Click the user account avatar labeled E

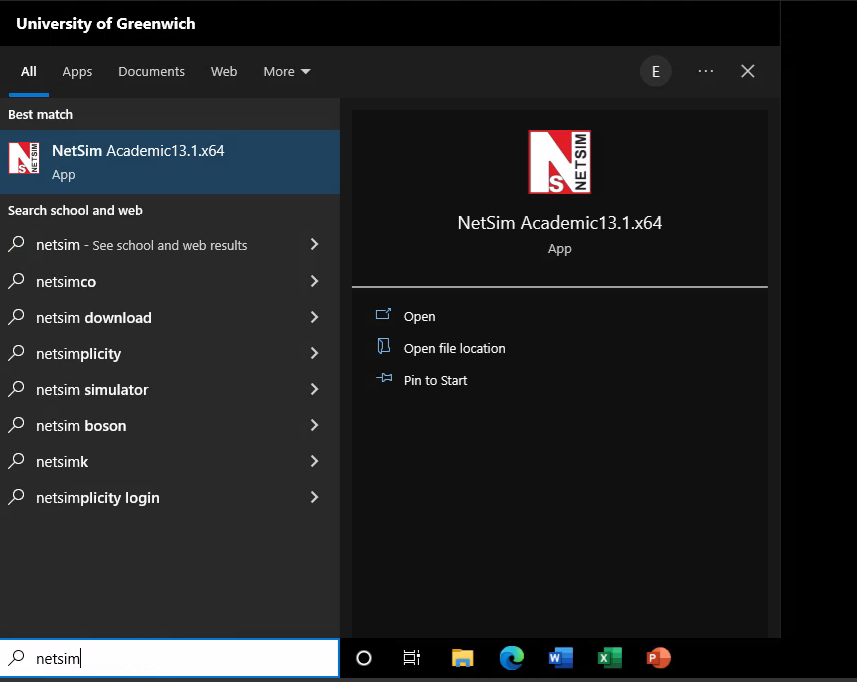(655, 71)
